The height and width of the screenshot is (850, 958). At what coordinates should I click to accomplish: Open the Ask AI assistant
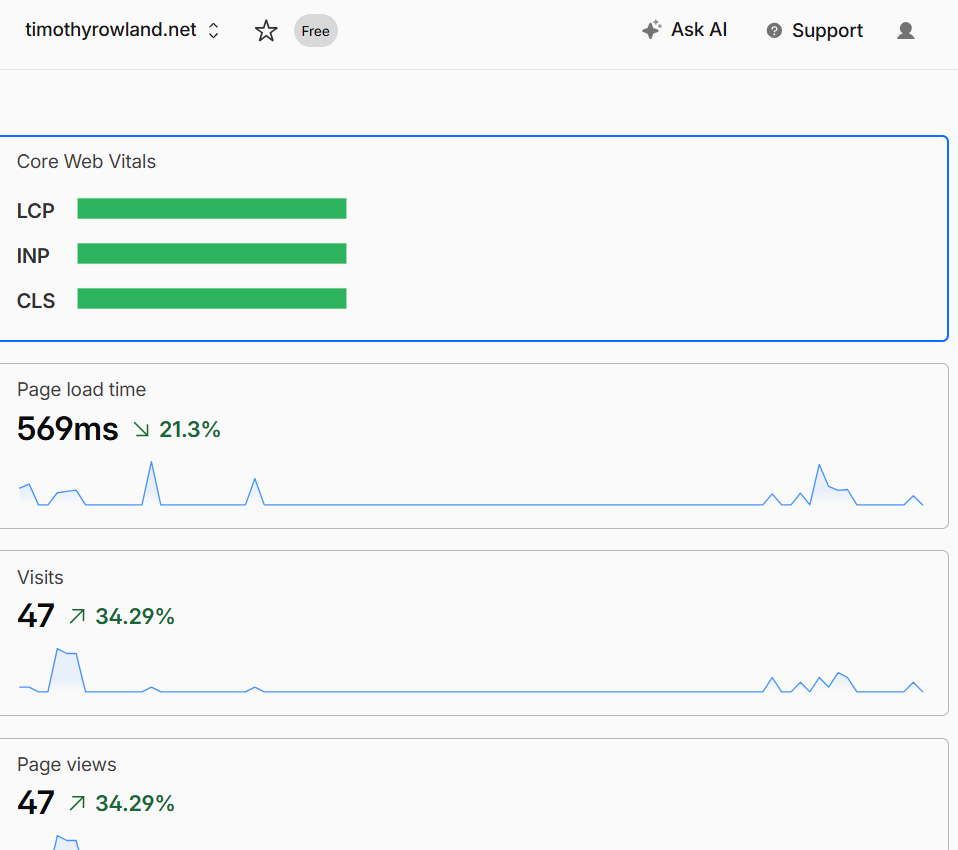(685, 29)
